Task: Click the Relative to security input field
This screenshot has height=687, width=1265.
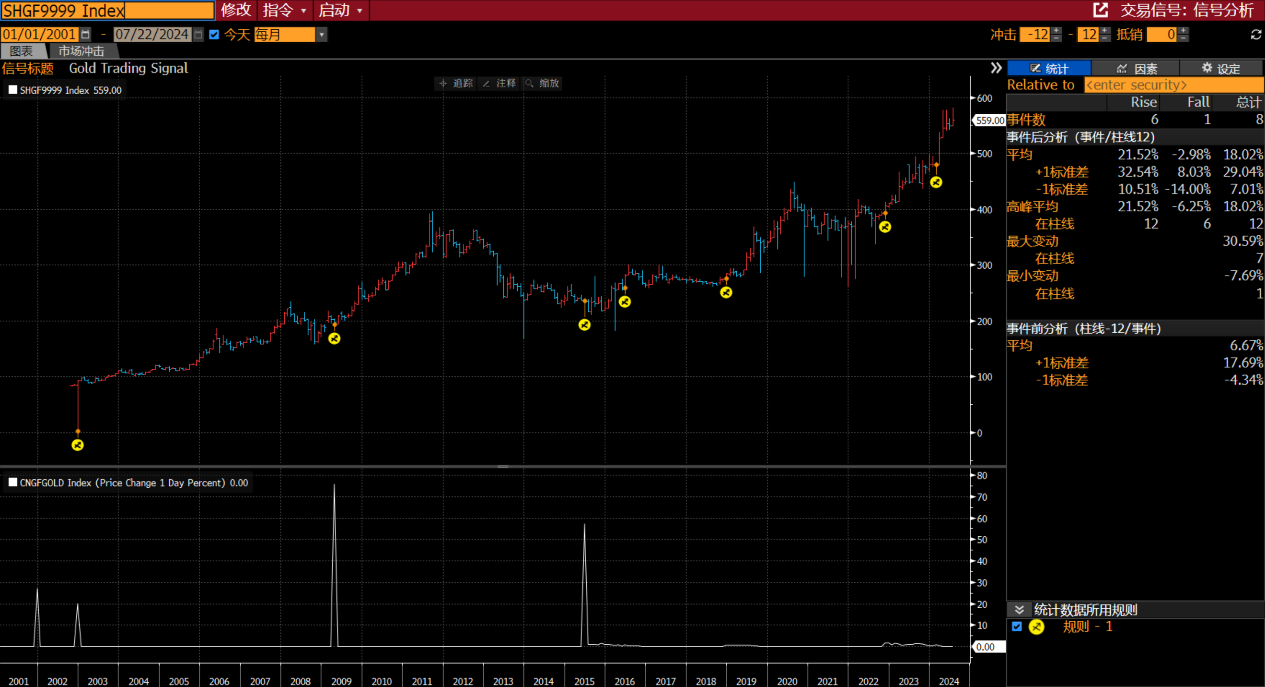Action: tap(1172, 85)
